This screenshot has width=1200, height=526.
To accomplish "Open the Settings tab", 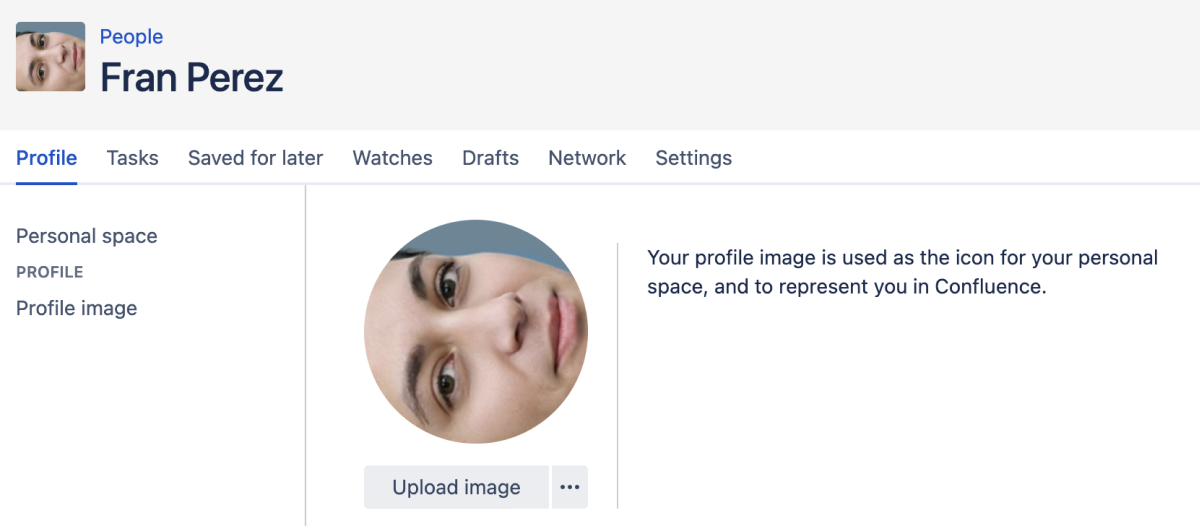I will (693, 158).
